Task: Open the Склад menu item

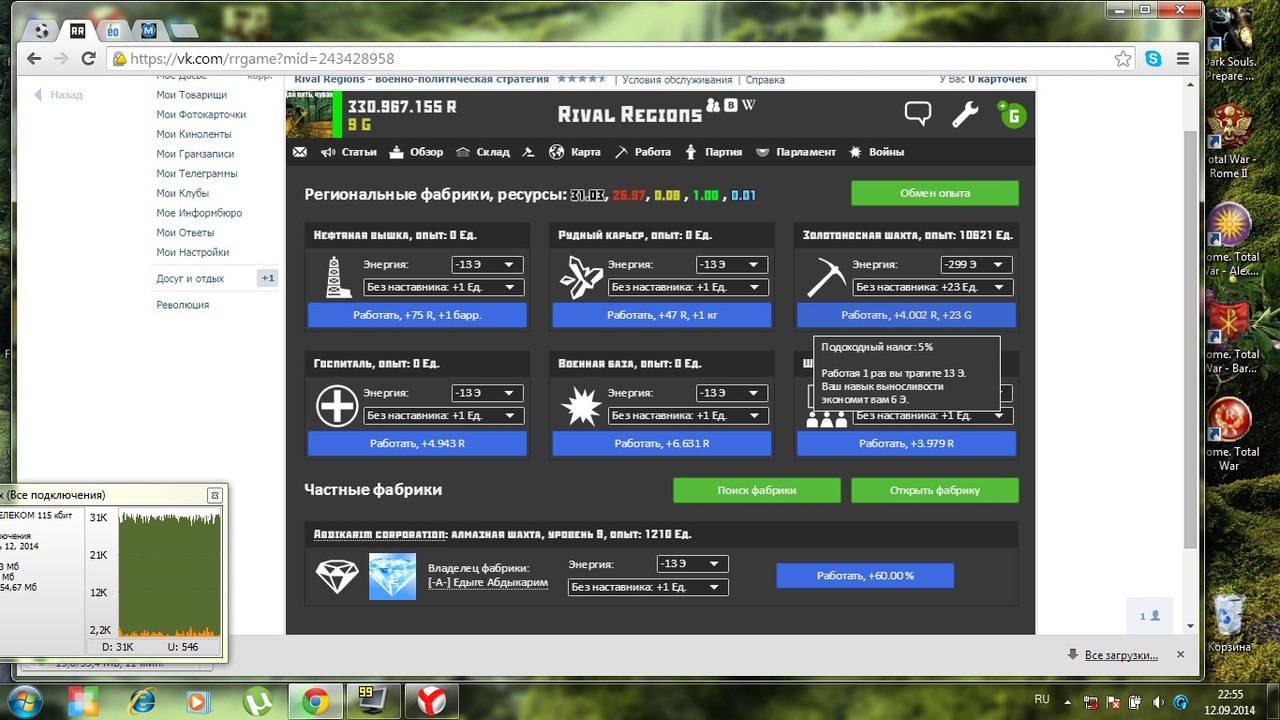Action: 483,152
